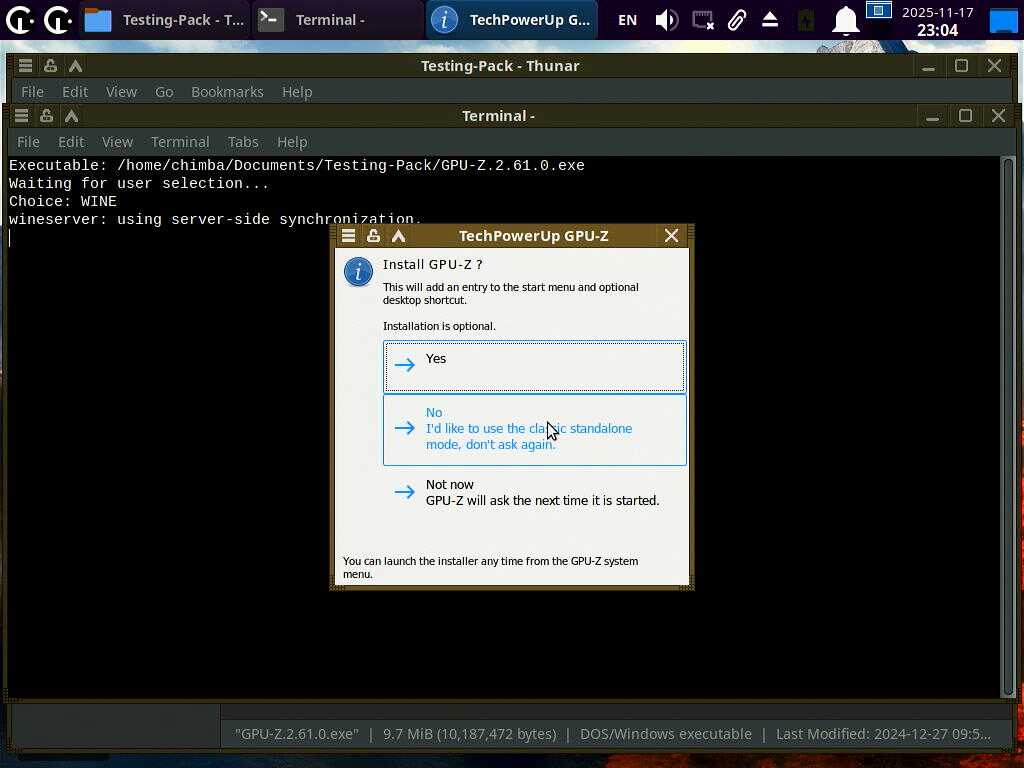Viewport: 1024px width, 768px height.
Task: Click the eject removable media icon
Action: 770,20
